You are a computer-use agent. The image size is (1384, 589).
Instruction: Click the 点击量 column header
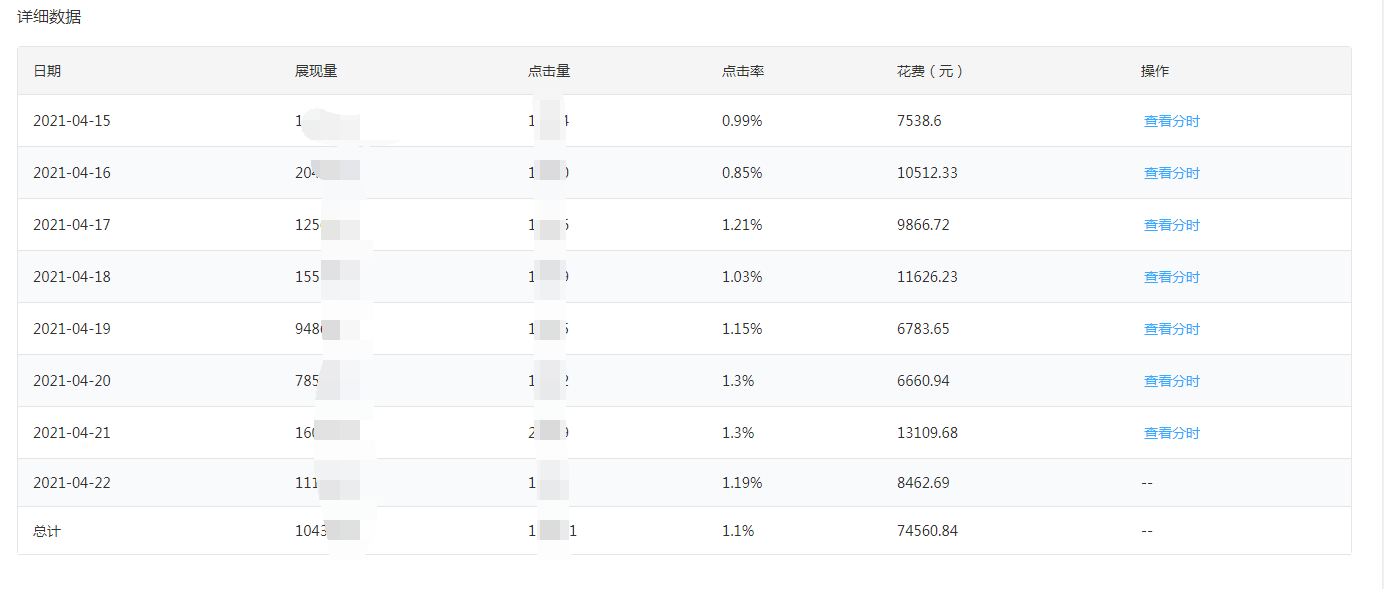click(x=549, y=71)
